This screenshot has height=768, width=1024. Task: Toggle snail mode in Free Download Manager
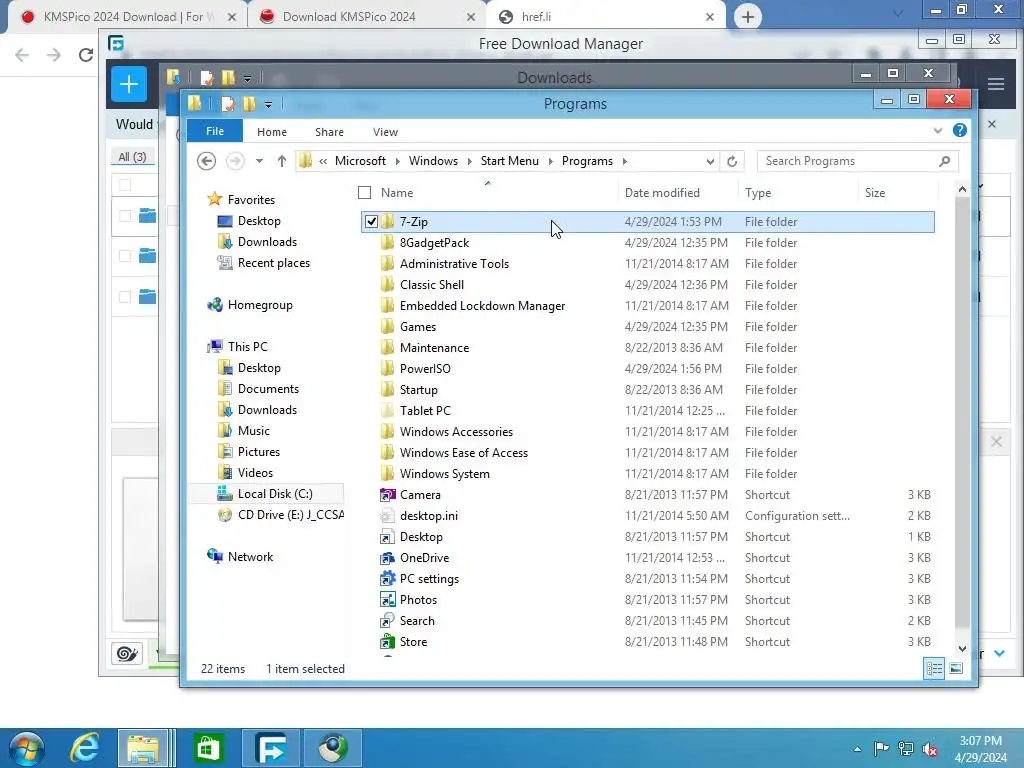127,653
